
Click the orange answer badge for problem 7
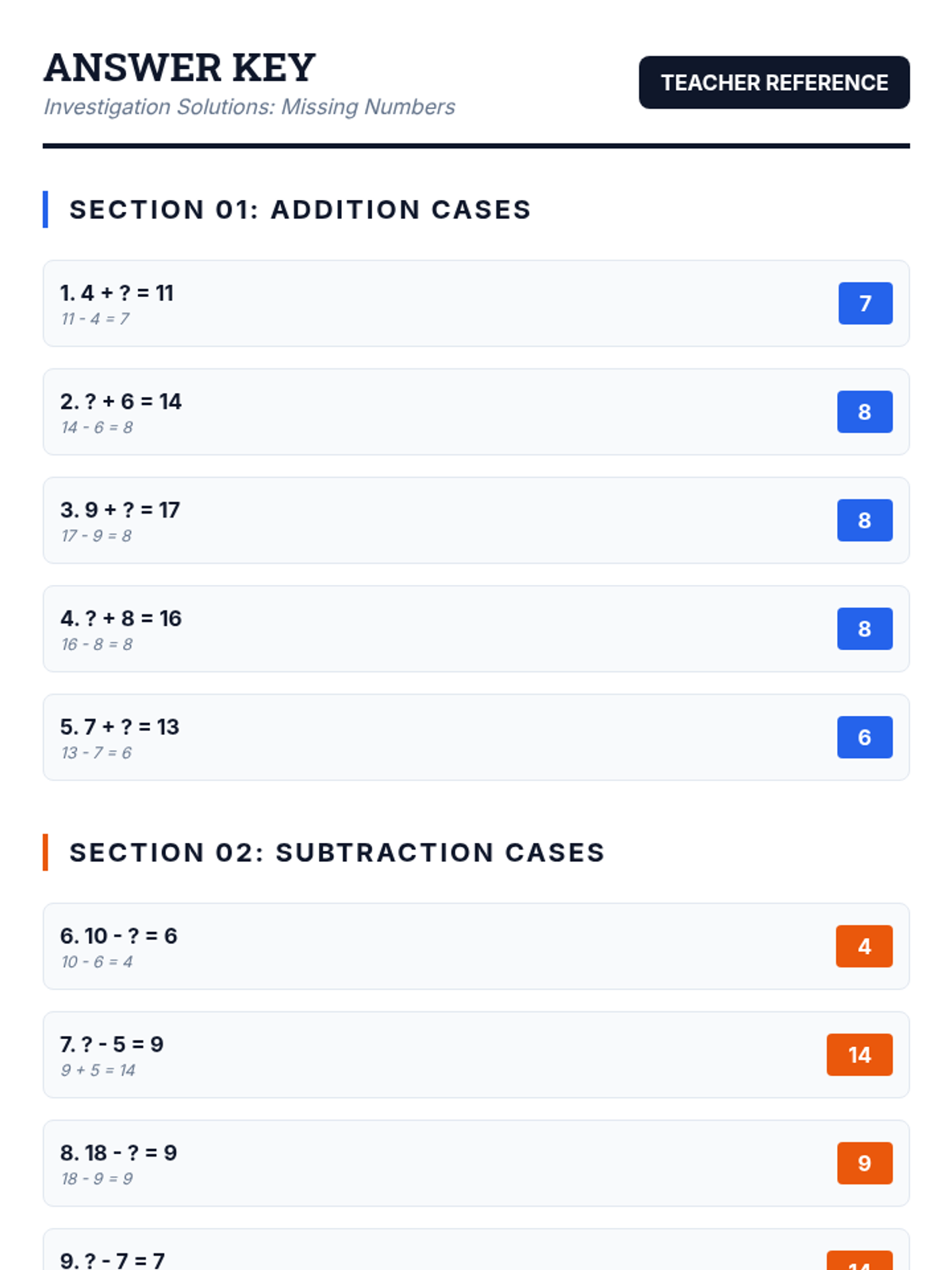coord(859,1055)
